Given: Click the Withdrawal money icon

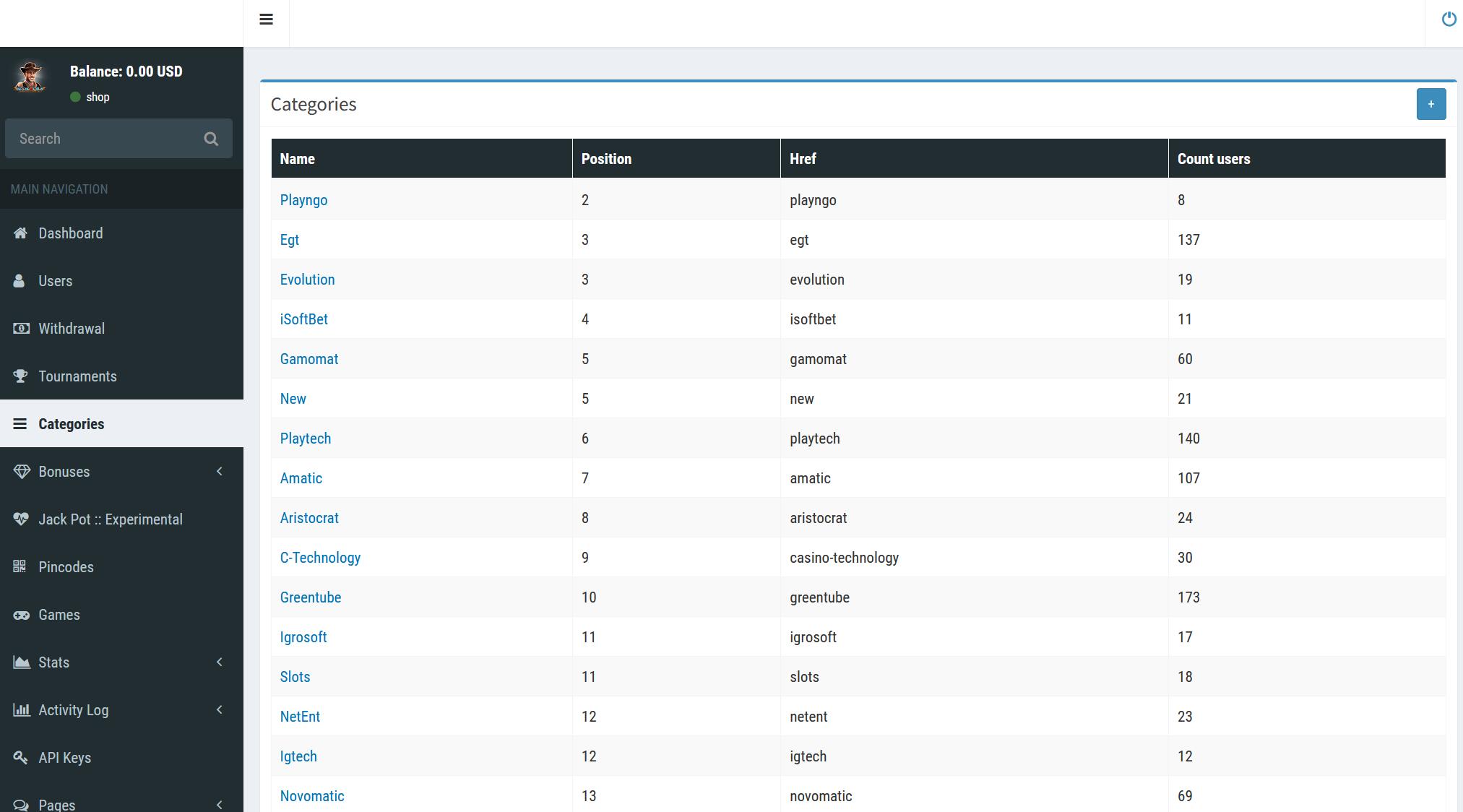Looking at the screenshot, I should [x=21, y=328].
